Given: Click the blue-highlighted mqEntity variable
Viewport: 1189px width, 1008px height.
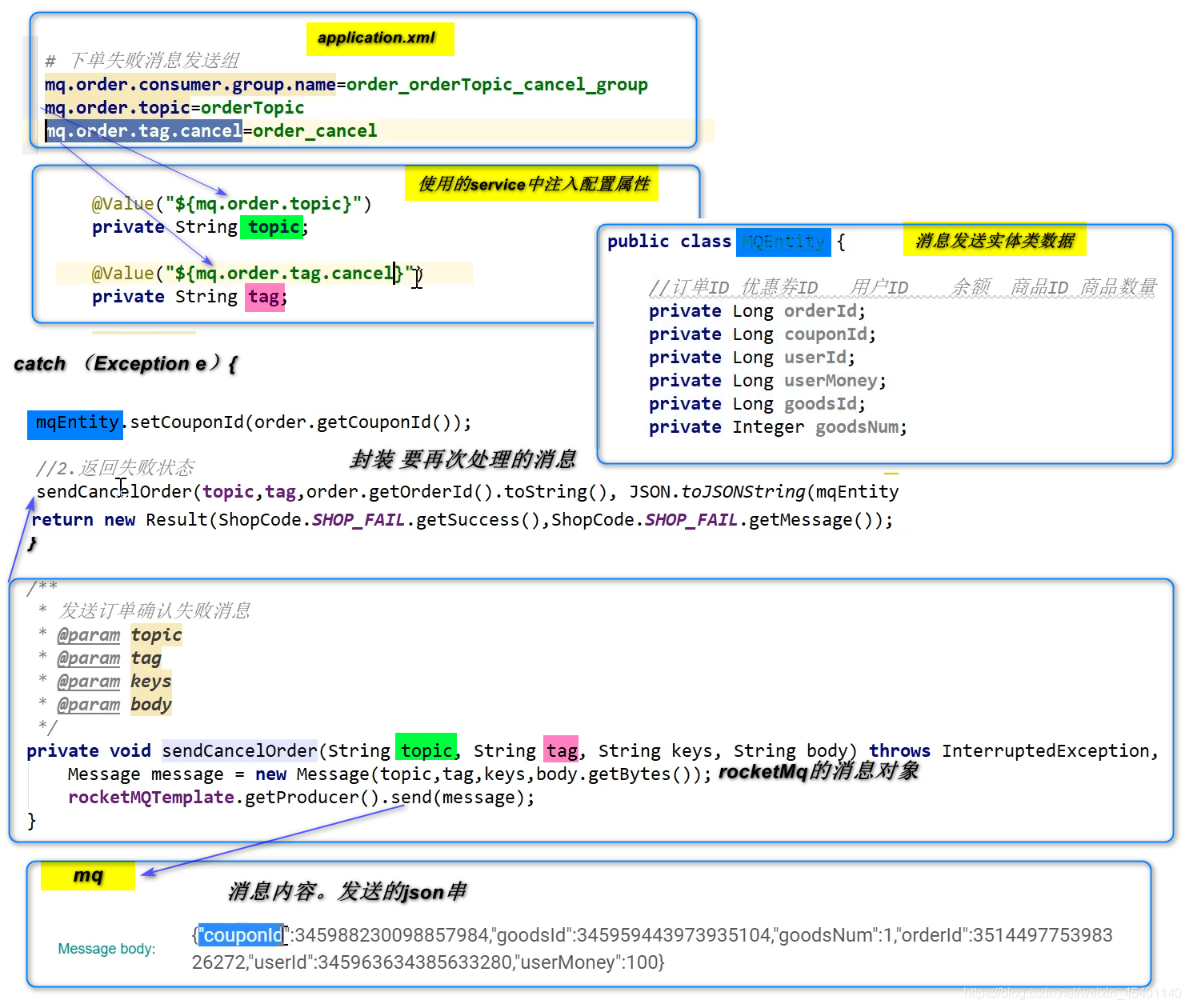Looking at the screenshot, I should coord(76,423).
